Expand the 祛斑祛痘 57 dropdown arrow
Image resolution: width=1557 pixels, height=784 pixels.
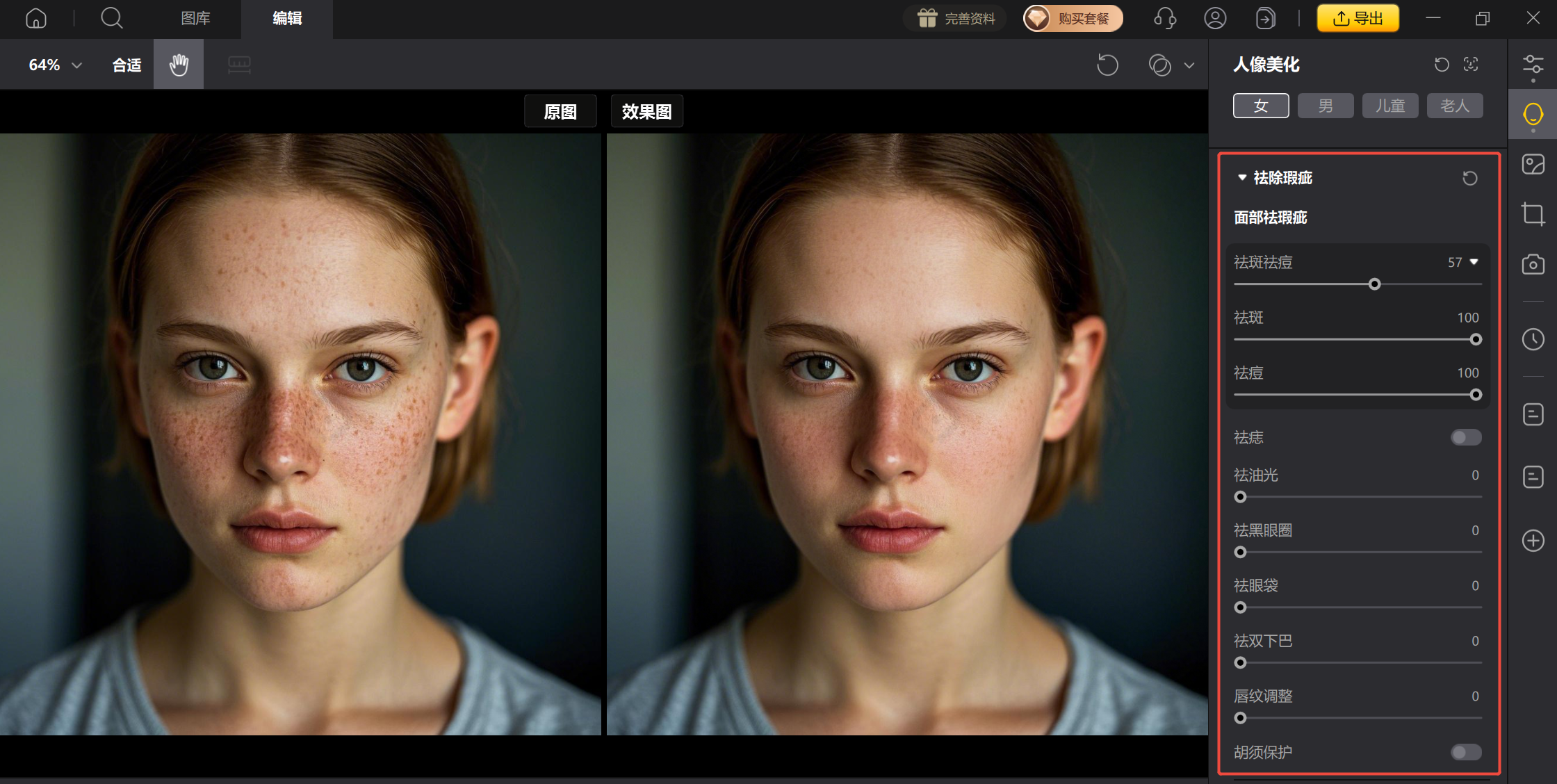click(x=1474, y=262)
